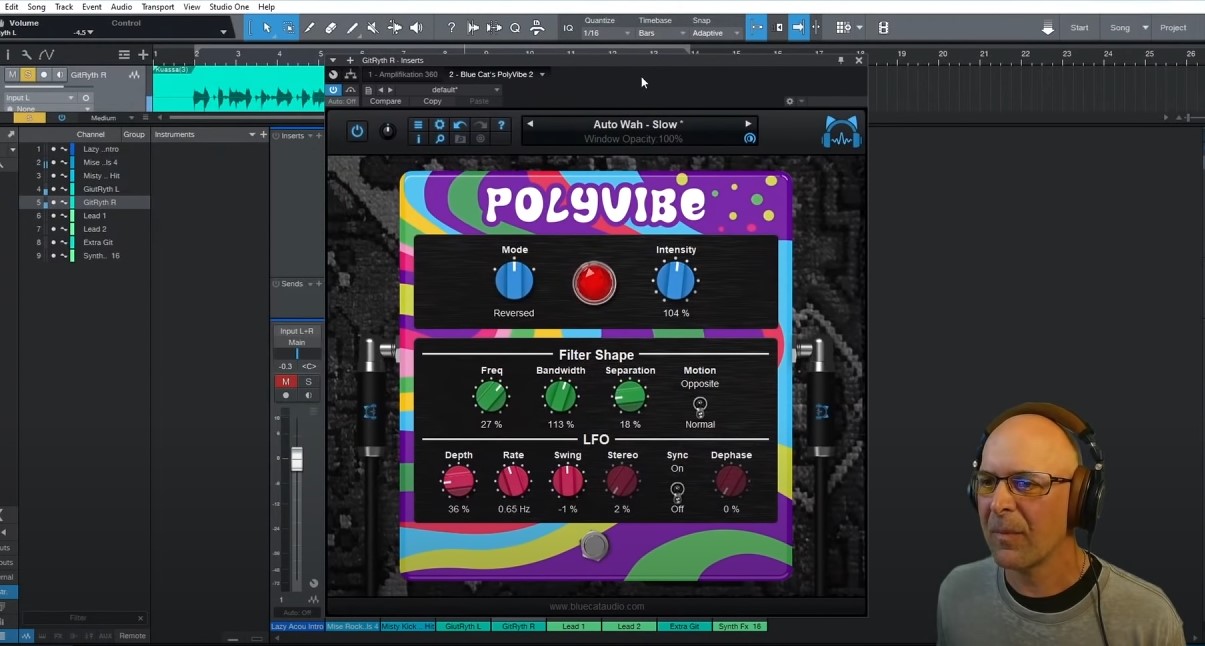Select the Range tool
Viewport: 1205px width, 646px height.
tap(288, 28)
